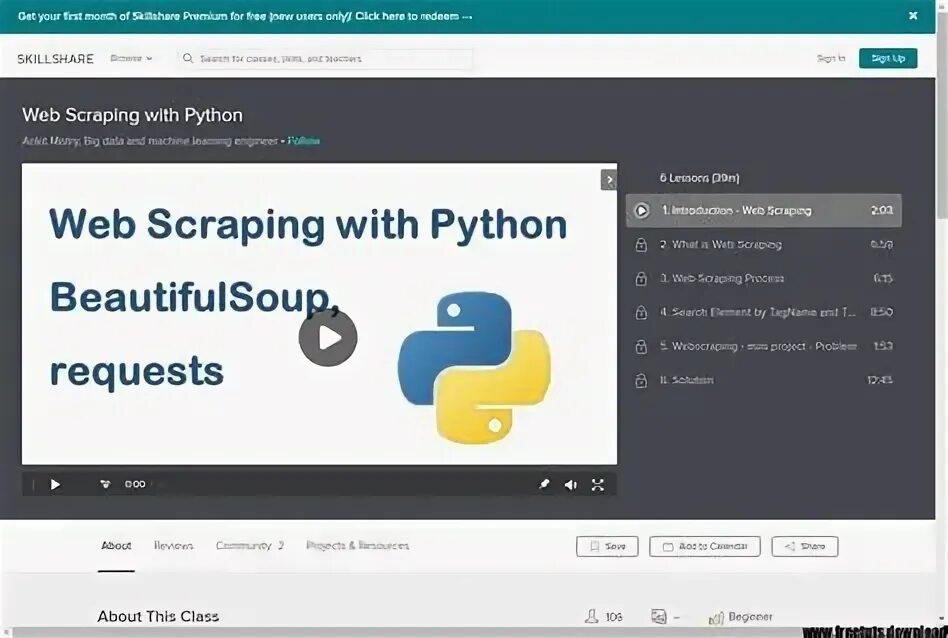This screenshot has width=948, height=638.
Task: Click the projects count icon
Action: pos(658,616)
